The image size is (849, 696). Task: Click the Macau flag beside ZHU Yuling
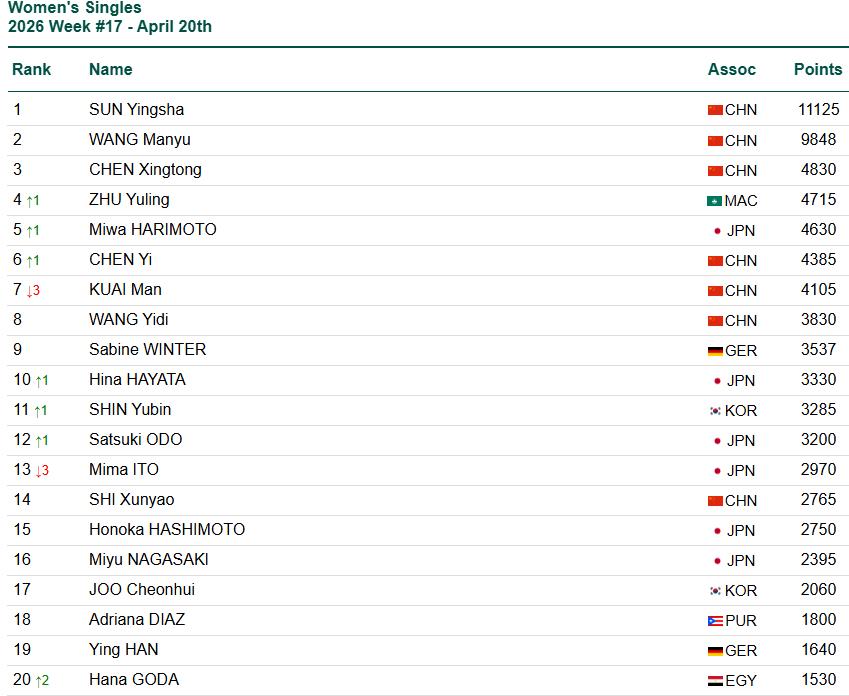point(714,201)
